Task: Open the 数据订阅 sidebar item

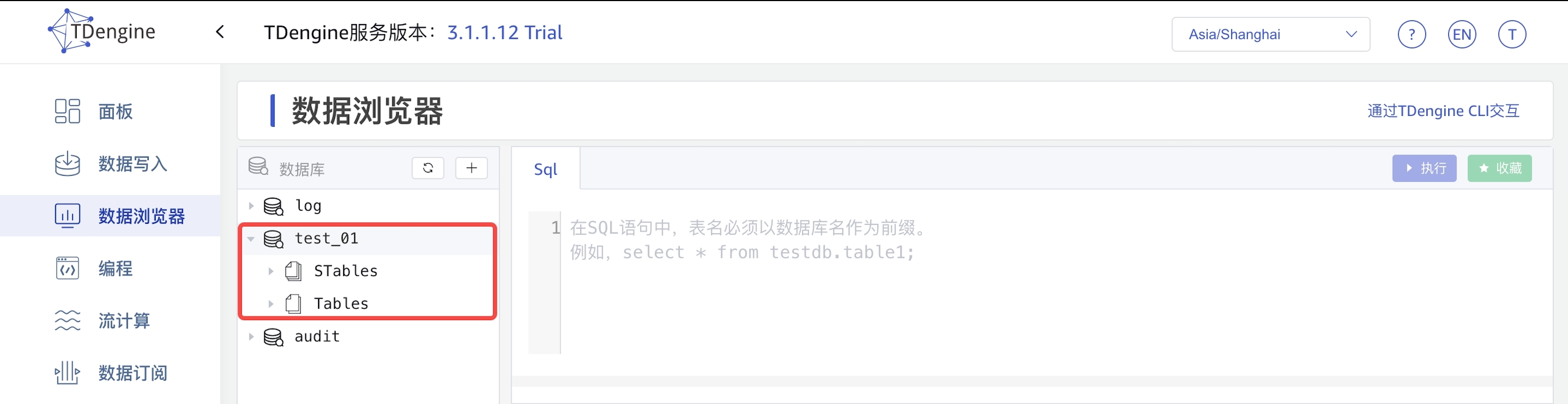Action: 132,373
